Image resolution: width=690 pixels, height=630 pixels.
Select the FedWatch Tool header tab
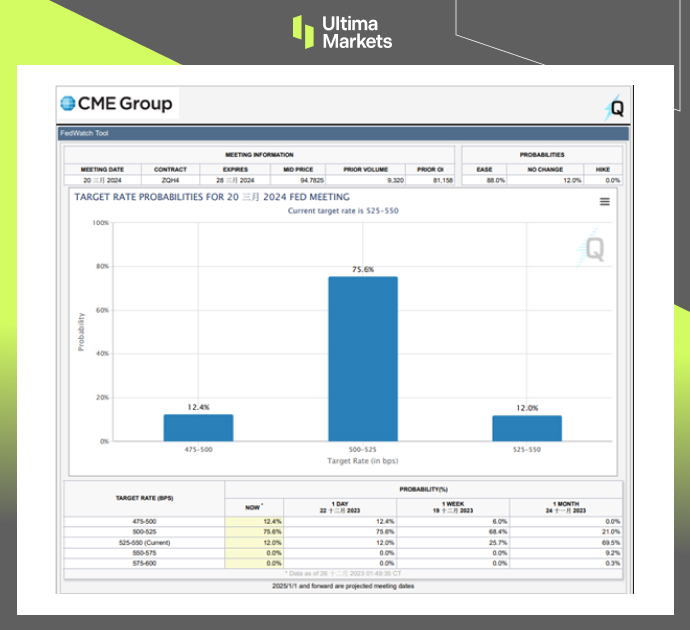tap(85, 133)
